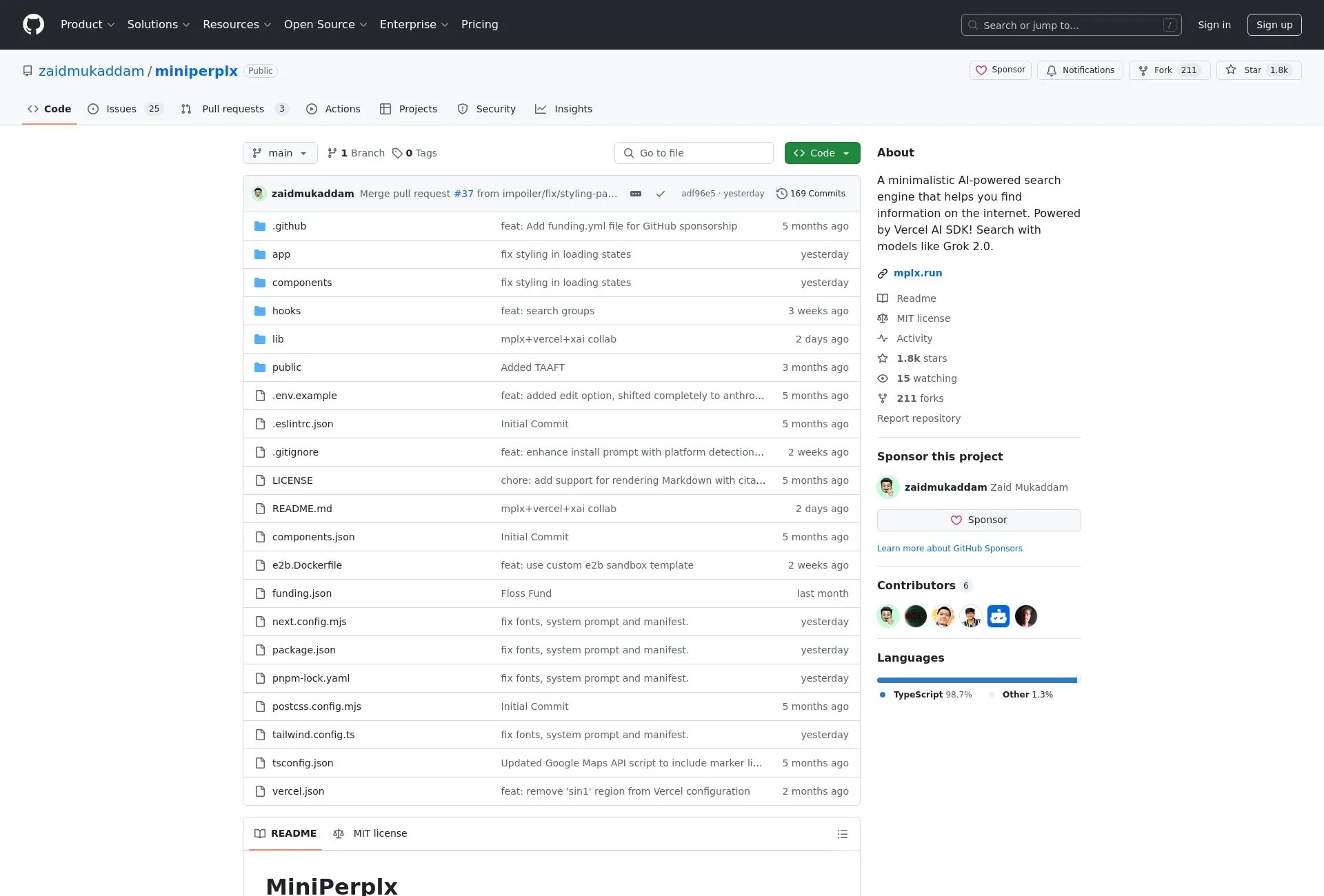Click the TypeScript languages bar
1324x896 pixels.
point(976,680)
